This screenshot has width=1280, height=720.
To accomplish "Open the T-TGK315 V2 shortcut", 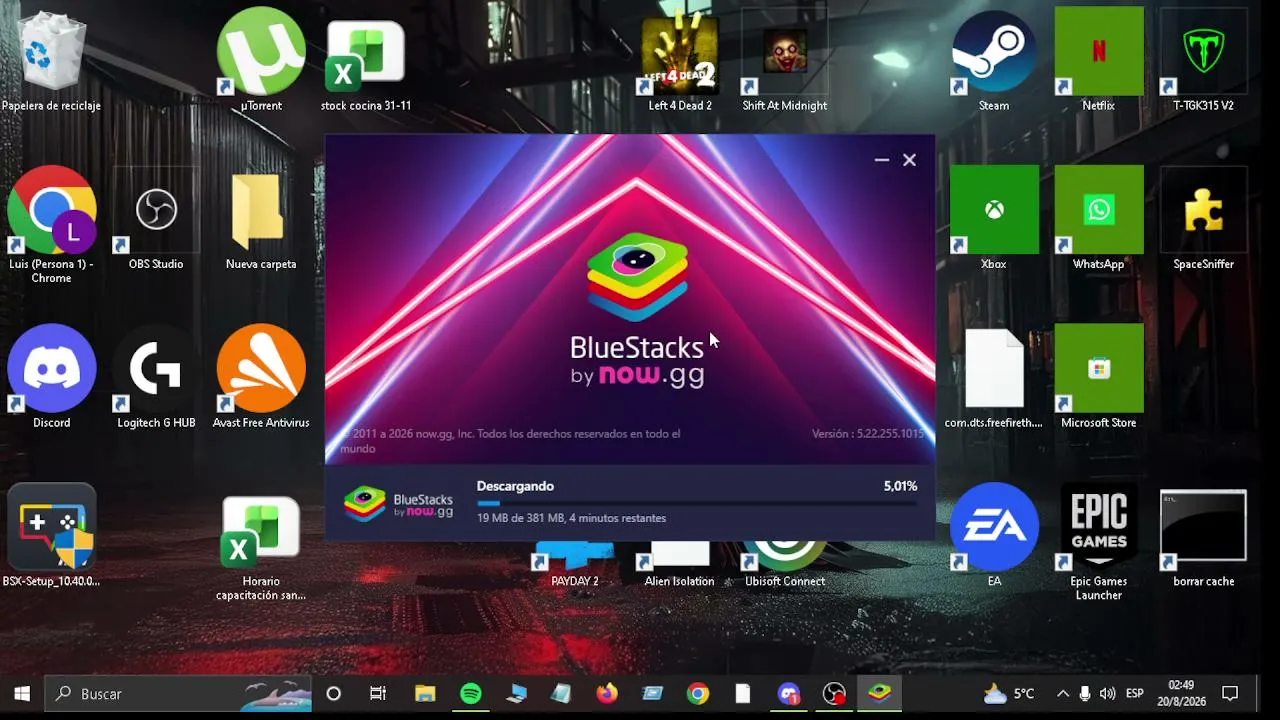I will tap(1203, 60).
